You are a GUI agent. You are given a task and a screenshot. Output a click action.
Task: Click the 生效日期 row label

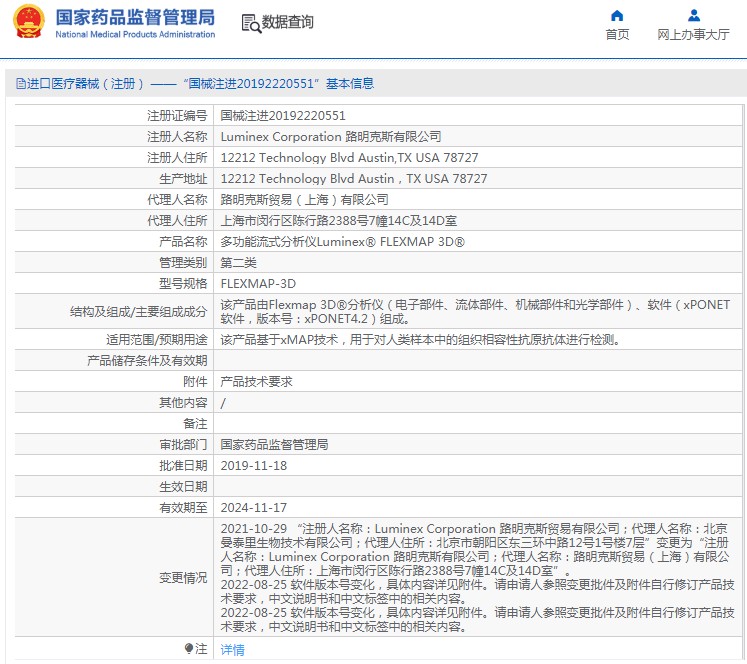click(183, 486)
